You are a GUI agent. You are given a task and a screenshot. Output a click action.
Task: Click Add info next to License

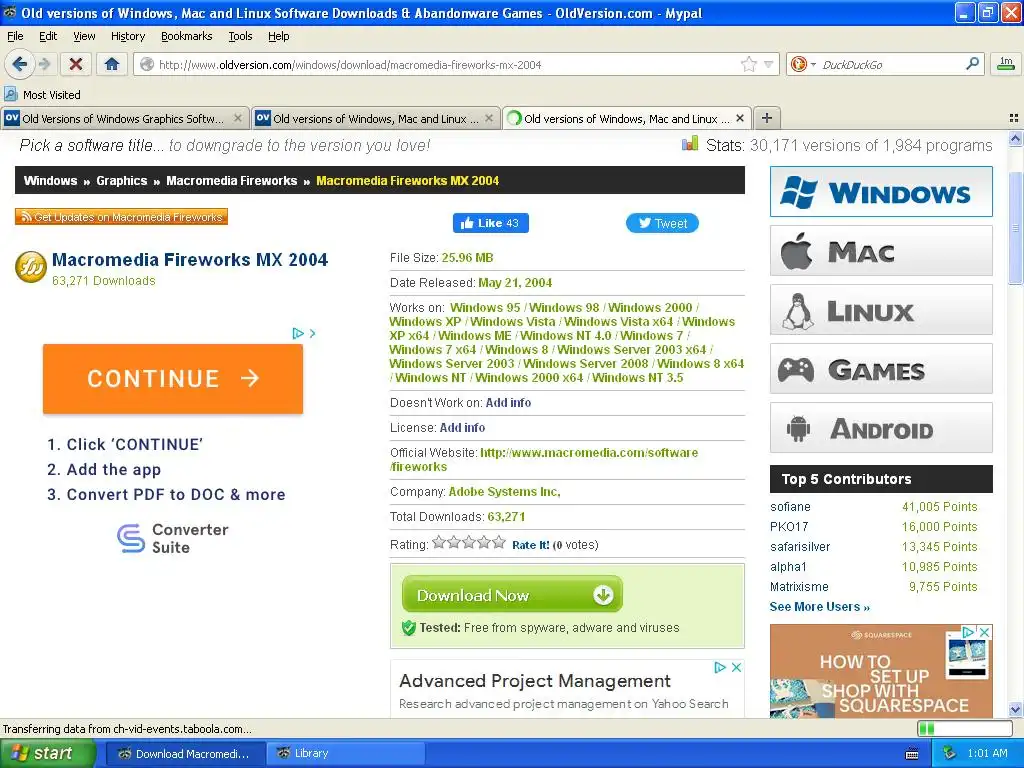point(462,427)
